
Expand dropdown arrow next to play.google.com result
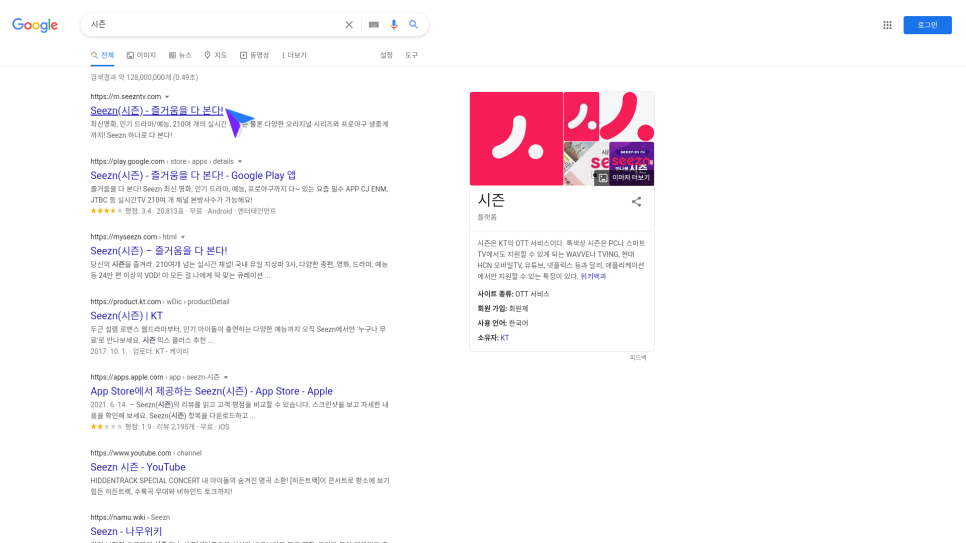point(240,161)
